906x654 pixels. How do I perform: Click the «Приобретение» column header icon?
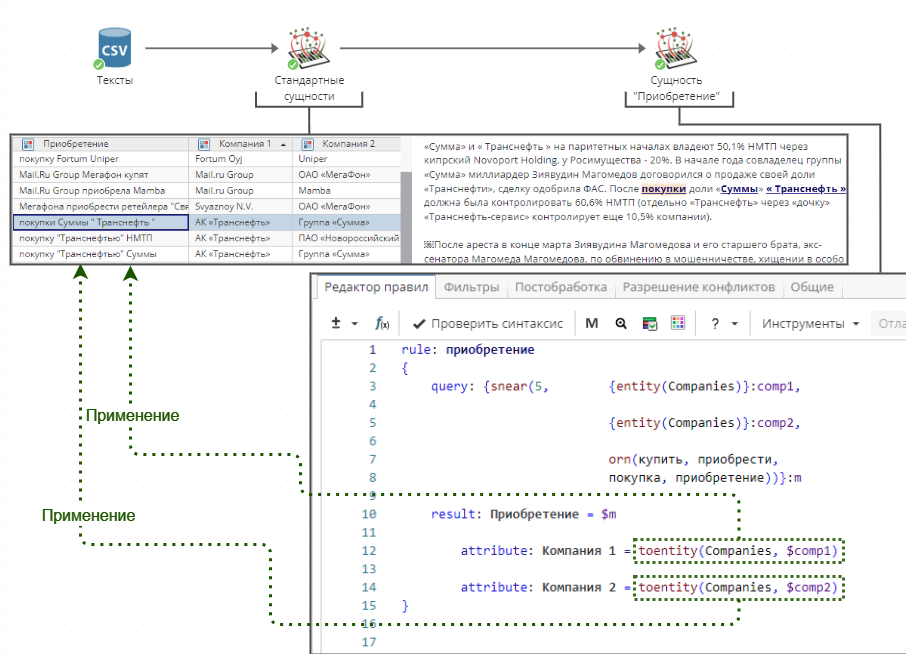28,144
